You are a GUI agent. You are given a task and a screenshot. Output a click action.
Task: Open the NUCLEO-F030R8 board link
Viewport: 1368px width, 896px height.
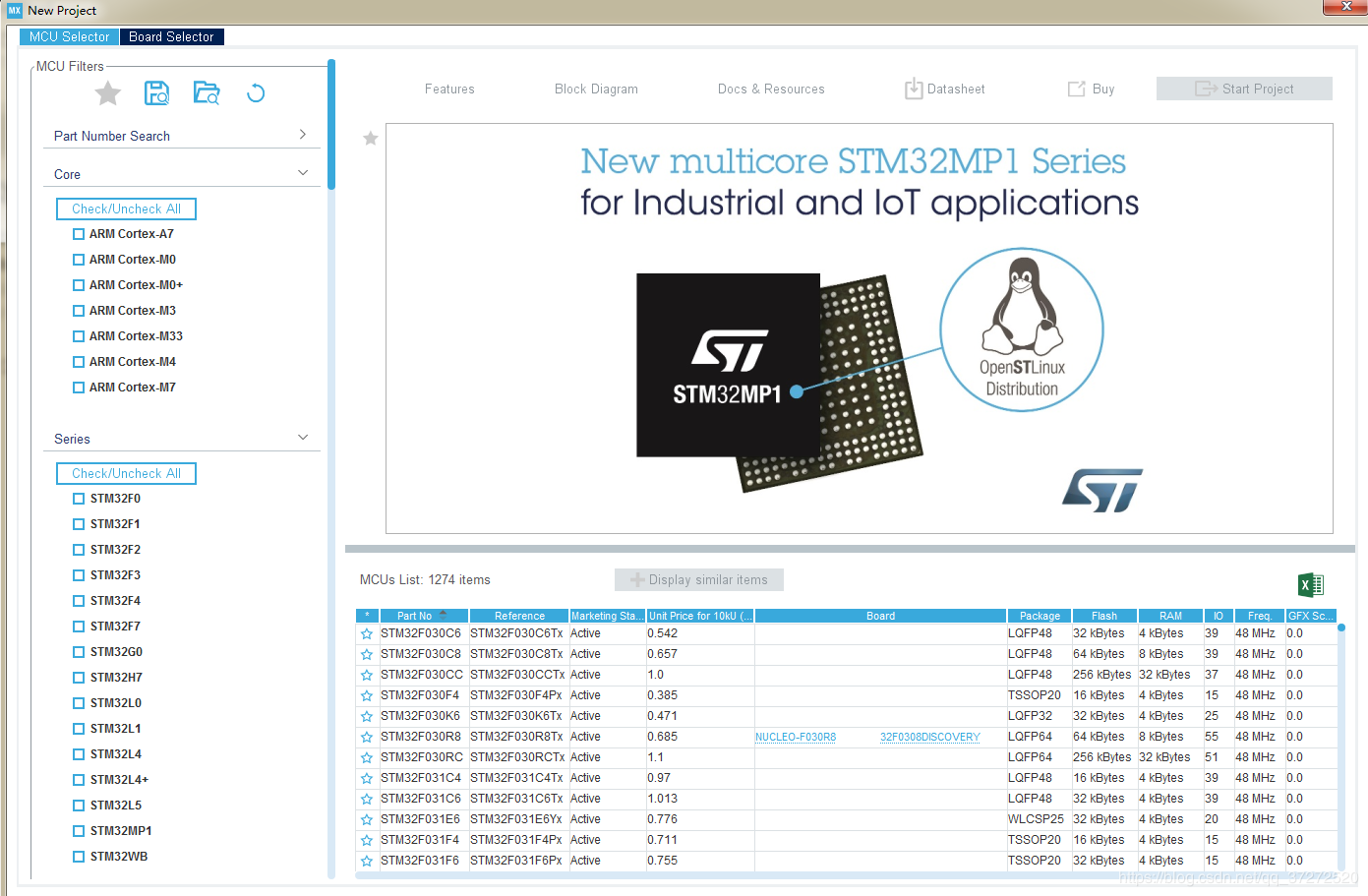(796, 737)
